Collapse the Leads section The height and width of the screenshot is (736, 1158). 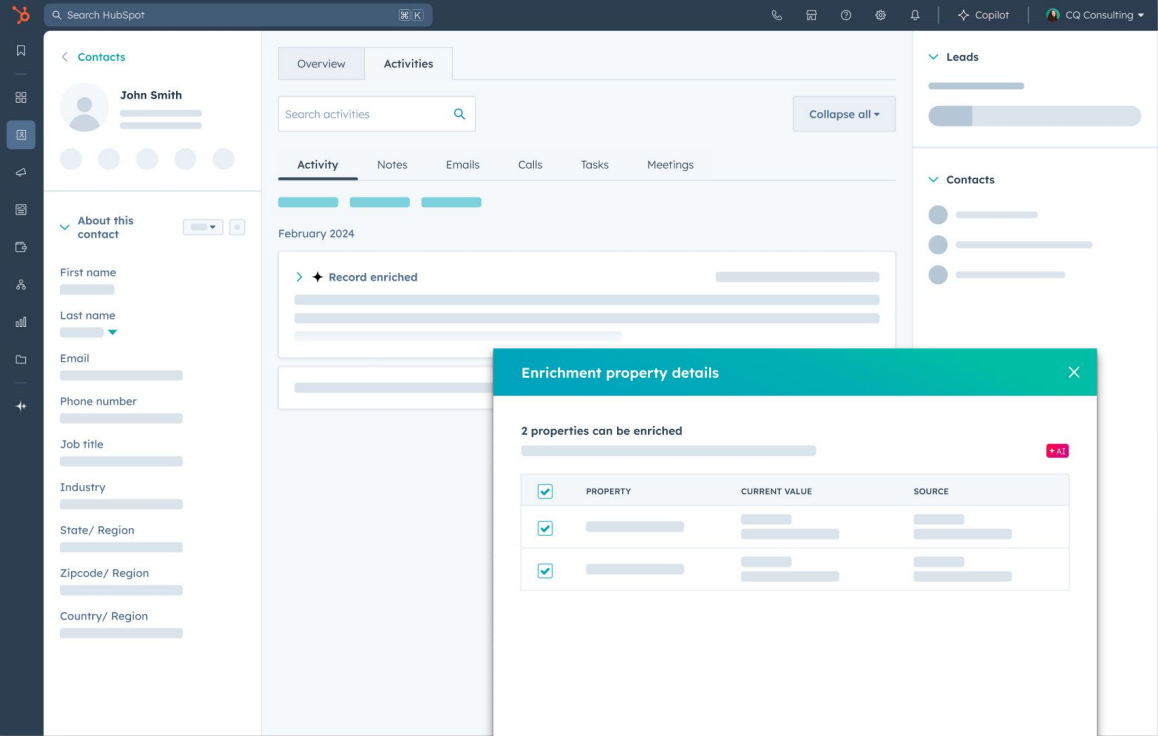point(933,57)
